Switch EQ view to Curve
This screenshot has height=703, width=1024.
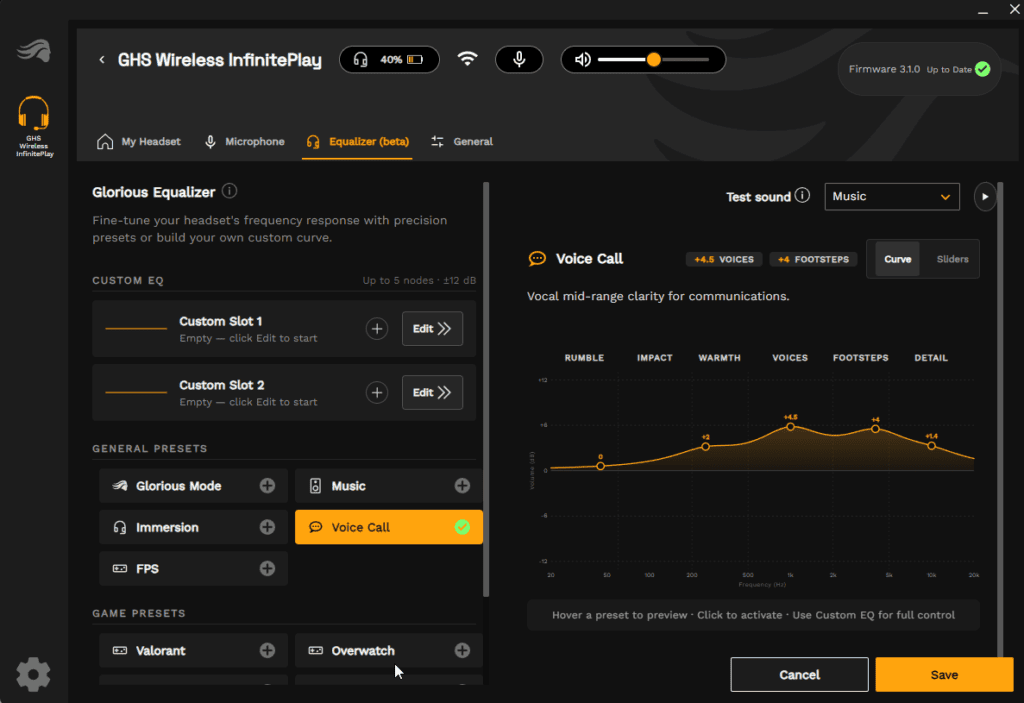click(897, 259)
